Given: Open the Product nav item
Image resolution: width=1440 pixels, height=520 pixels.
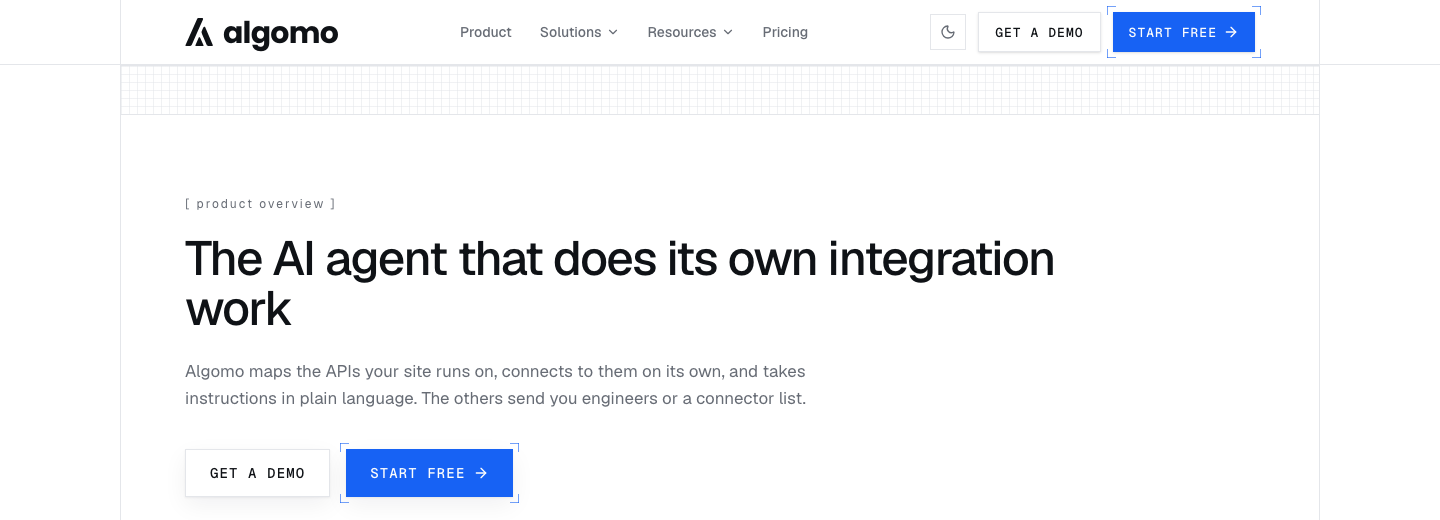Looking at the screenshot, I should (486, 32).
